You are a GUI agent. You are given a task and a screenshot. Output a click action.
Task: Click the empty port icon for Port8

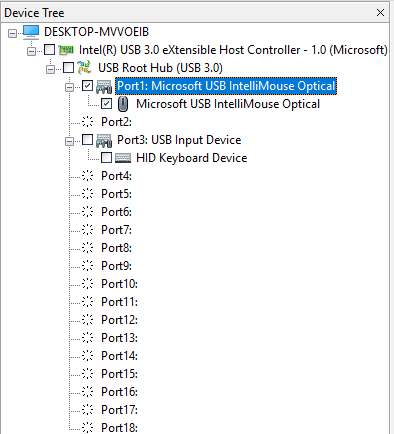(x=87, y=248)
